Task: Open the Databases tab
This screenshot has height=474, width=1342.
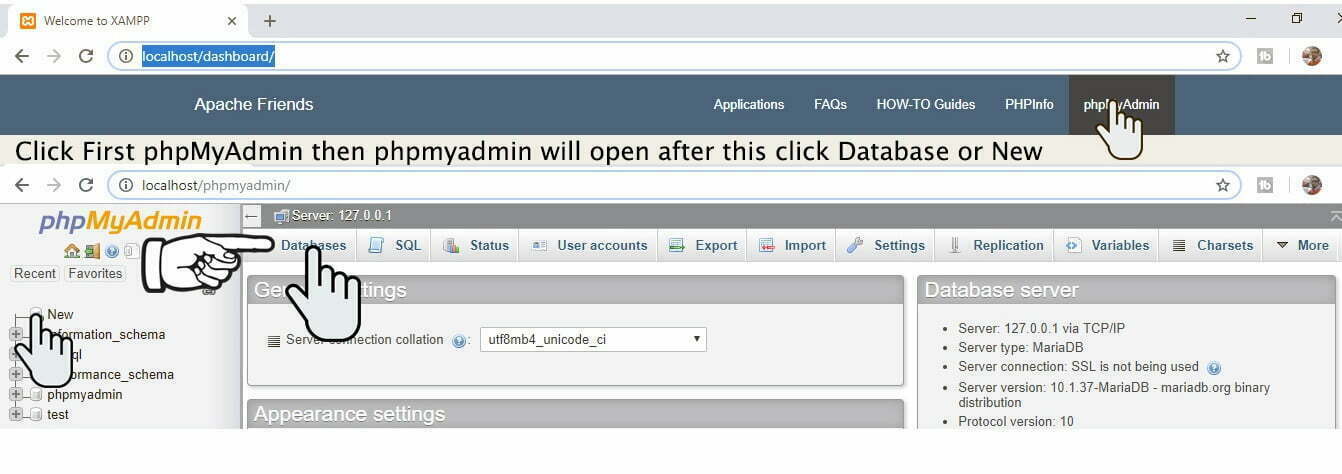Action: [304, 245]
